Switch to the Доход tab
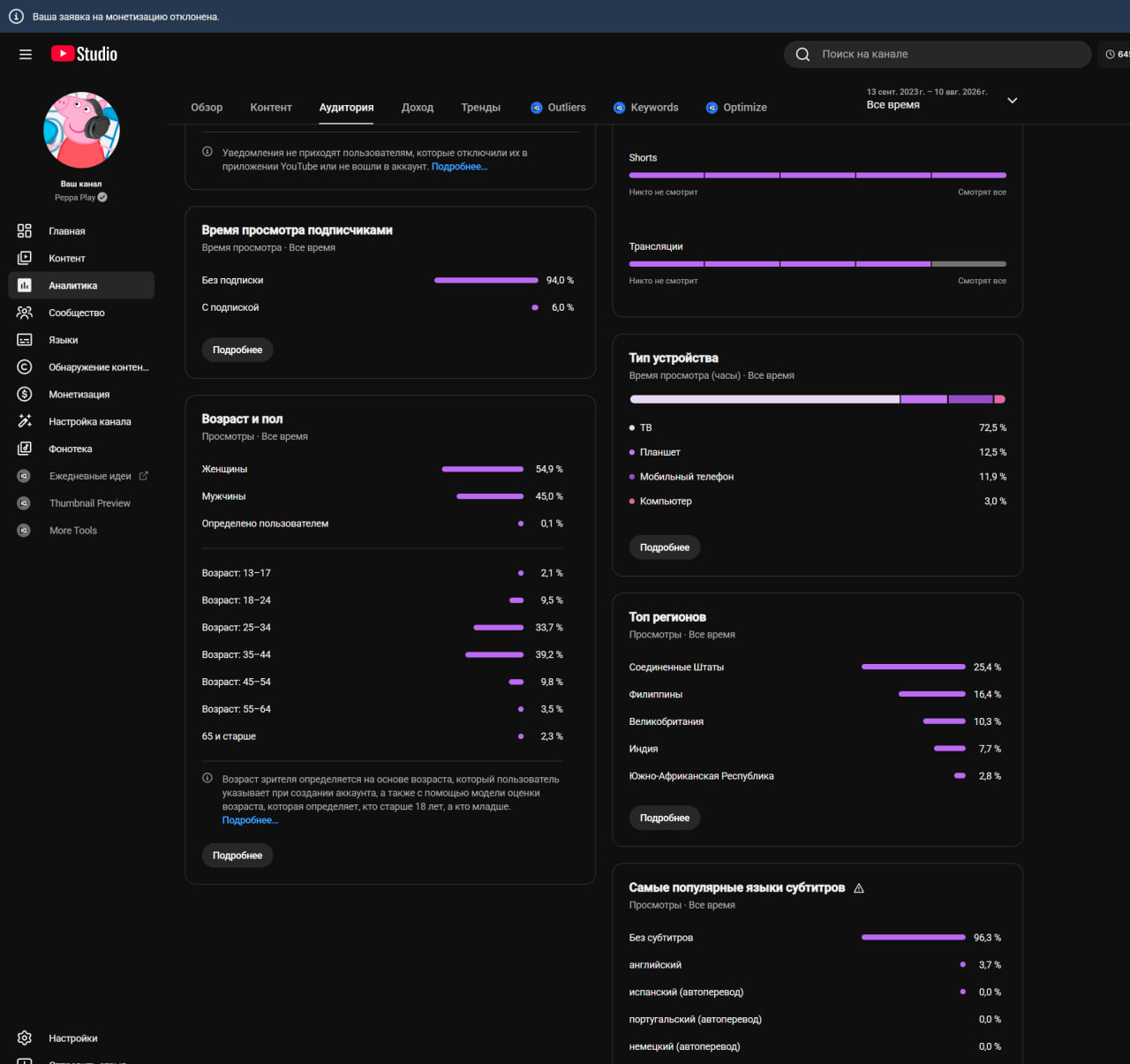 point(418,107)
